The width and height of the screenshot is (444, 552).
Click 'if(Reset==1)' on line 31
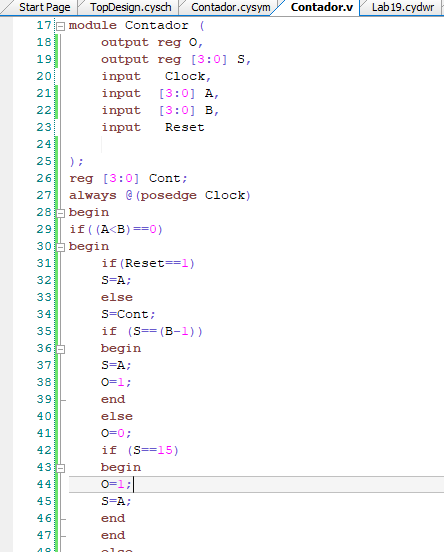[x=148, y=263]
